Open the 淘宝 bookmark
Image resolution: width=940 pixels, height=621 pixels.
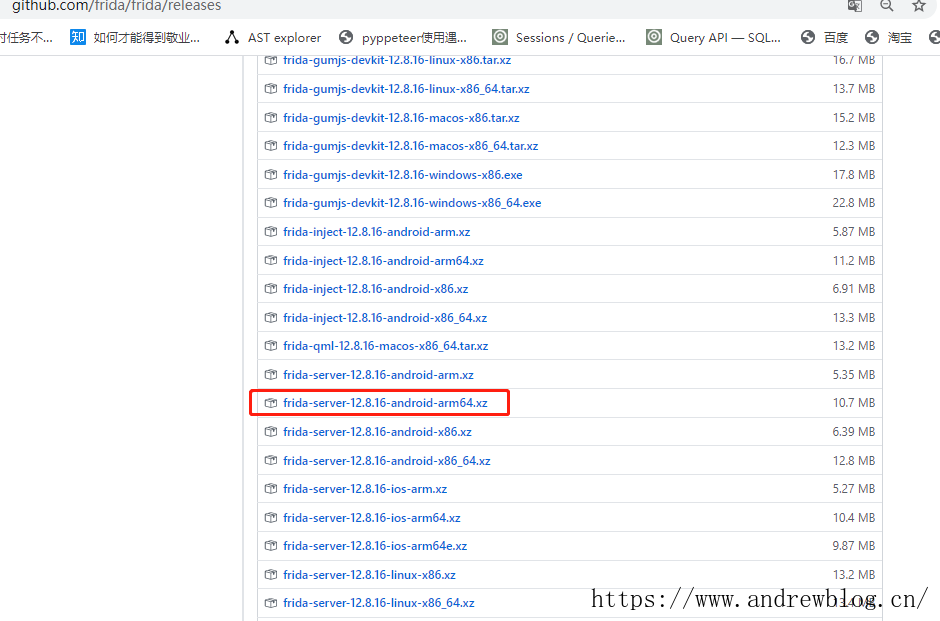click(x=888, y=37)
